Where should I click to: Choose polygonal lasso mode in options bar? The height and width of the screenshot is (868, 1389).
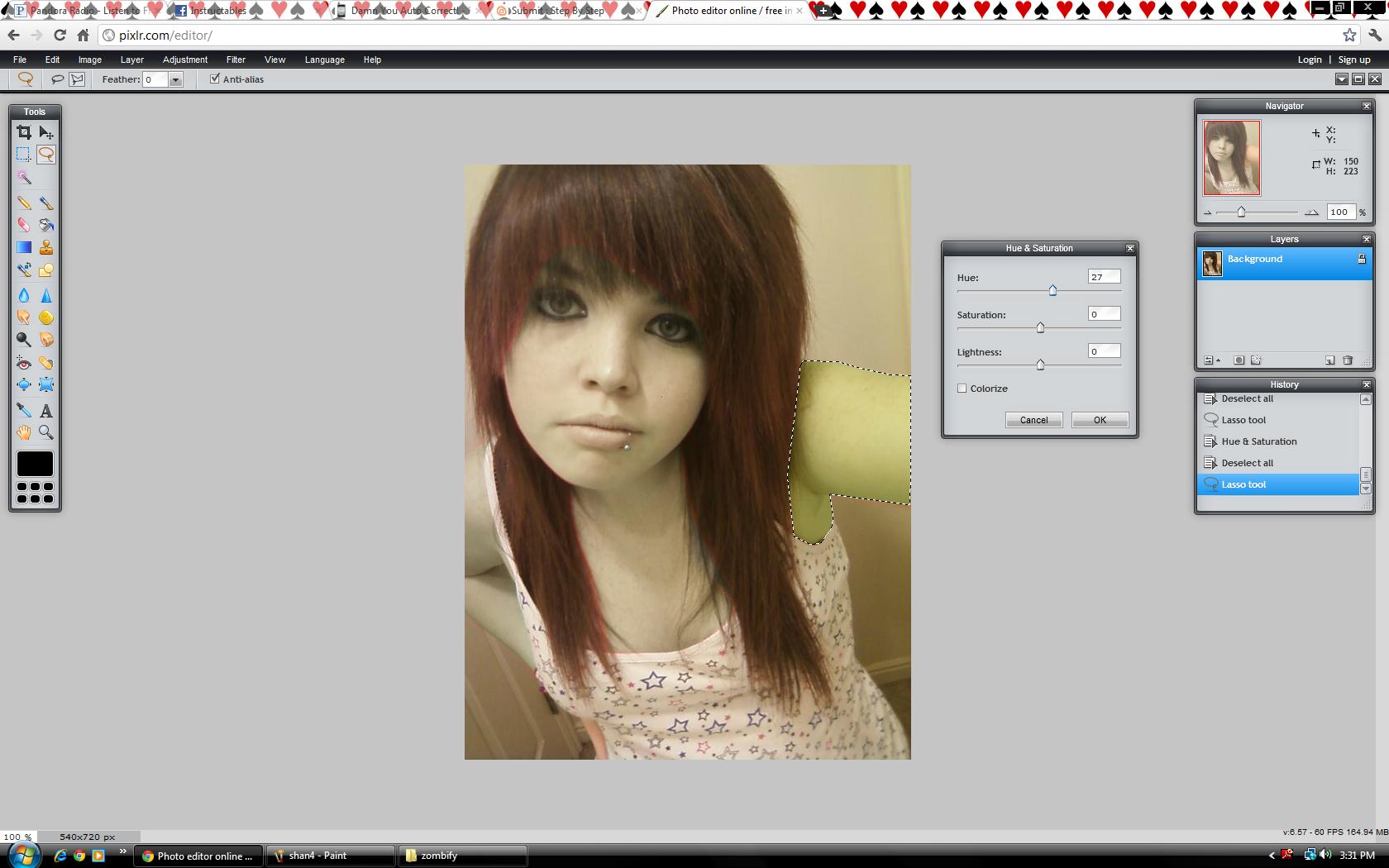coord(77,79)
